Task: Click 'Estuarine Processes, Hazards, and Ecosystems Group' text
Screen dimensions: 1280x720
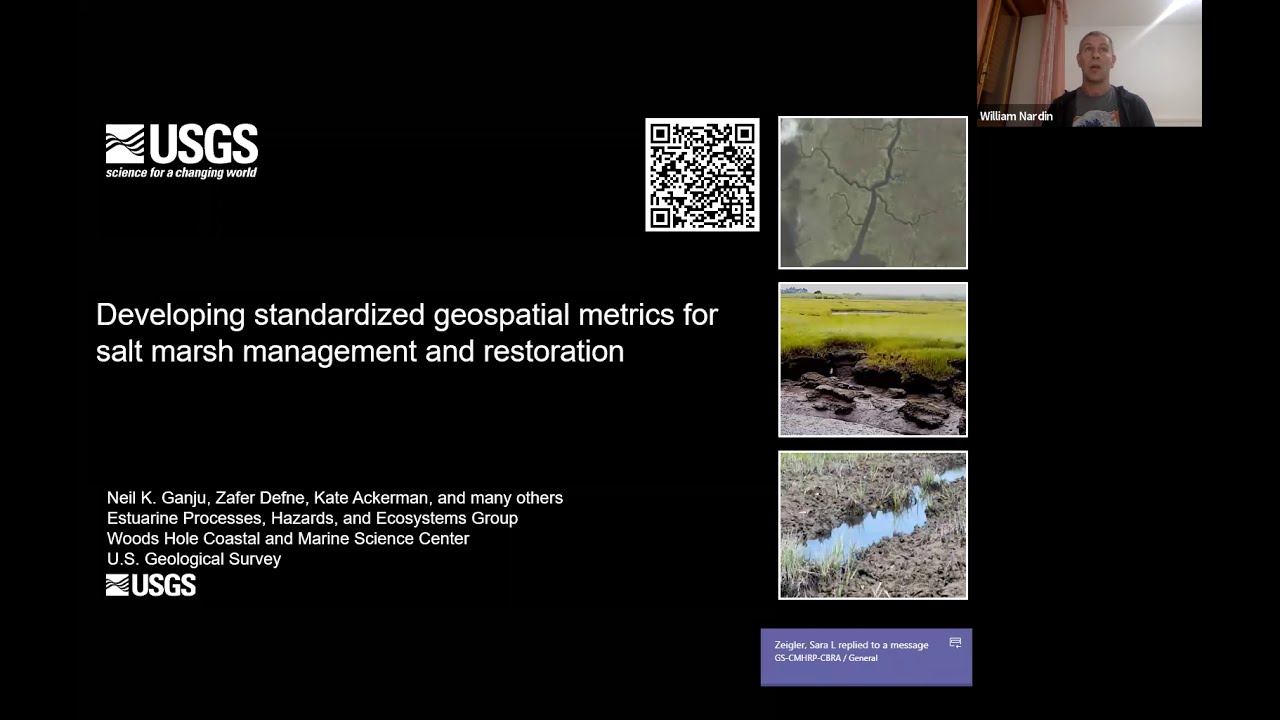Action: (x=312, y=518)
